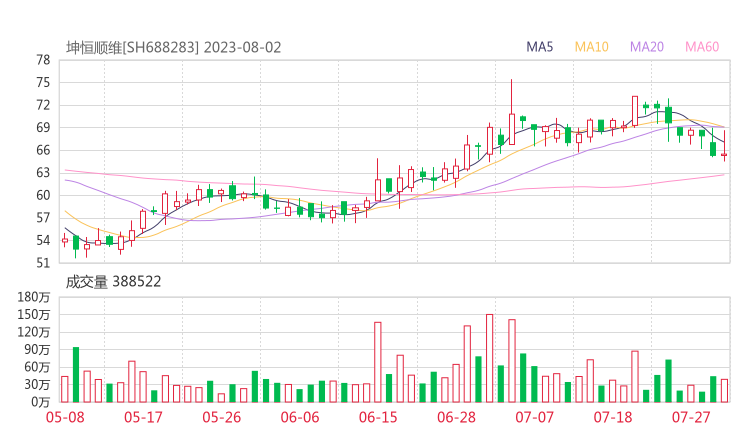Click the 06-28 date axis label
Image resolution: width=740 pixels, height=440 pixels.
tap(456, 417)
